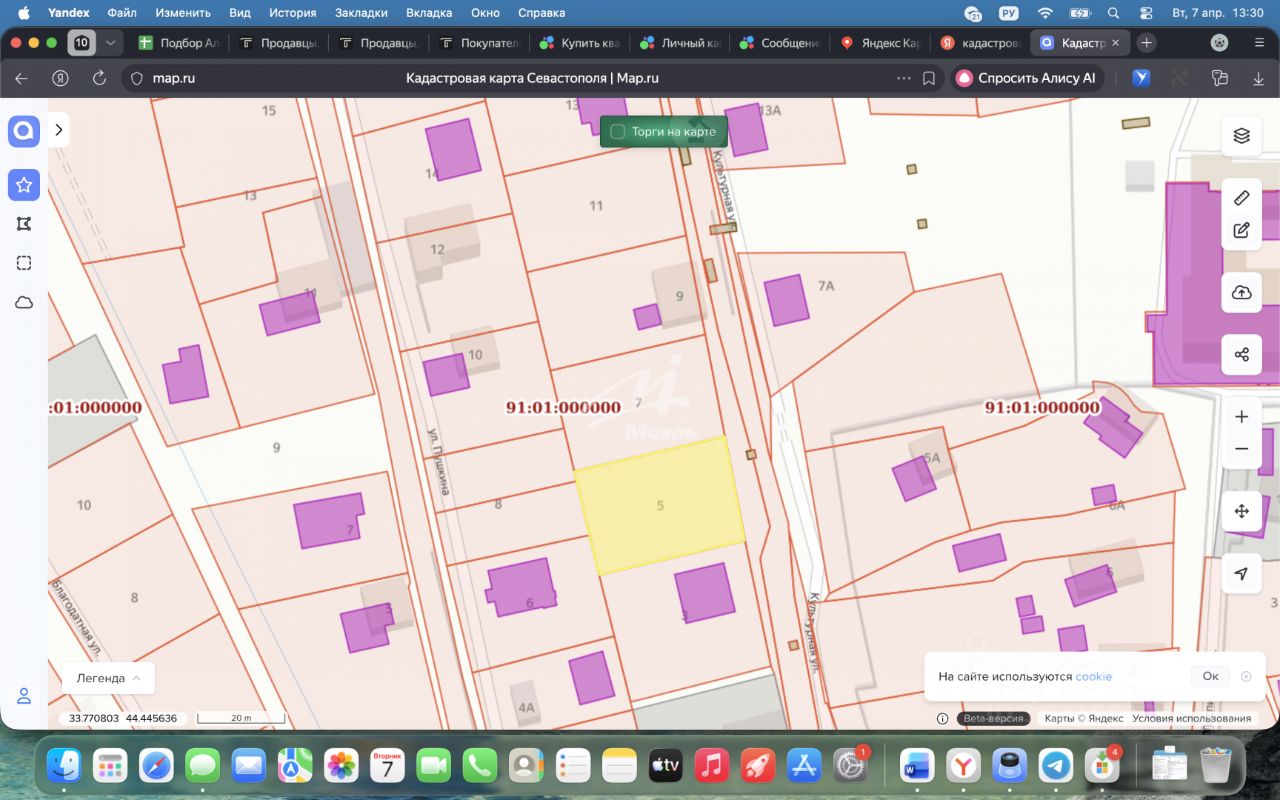
Task: Select the ruler measurement tool
Action: (x=1241, y=197)
